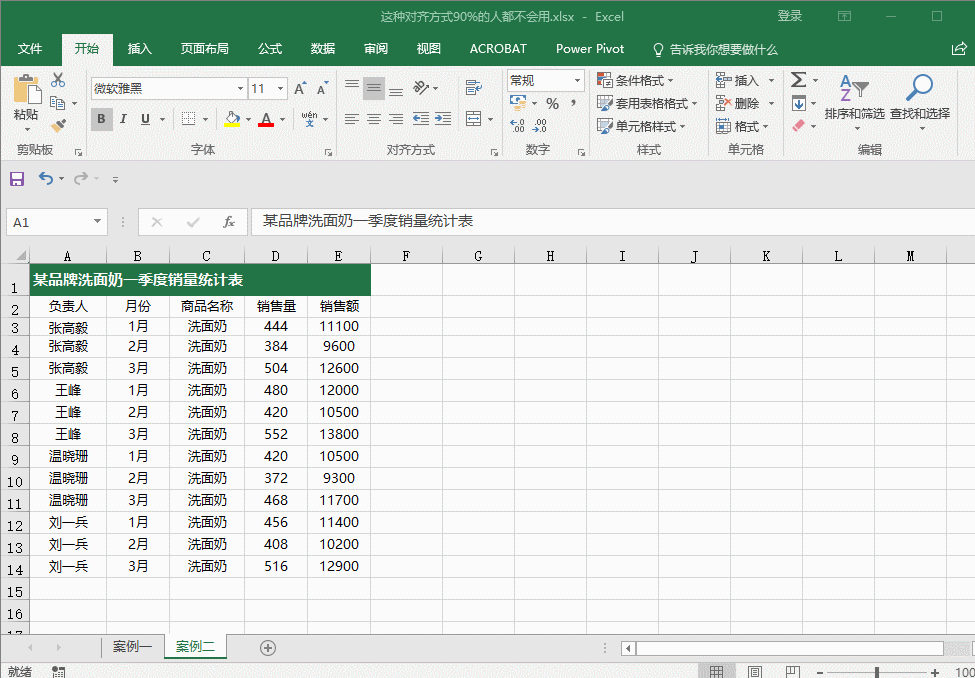Click the AutoSum sigma icon
This screenshot has height=678, width=975.
(798, 80)
